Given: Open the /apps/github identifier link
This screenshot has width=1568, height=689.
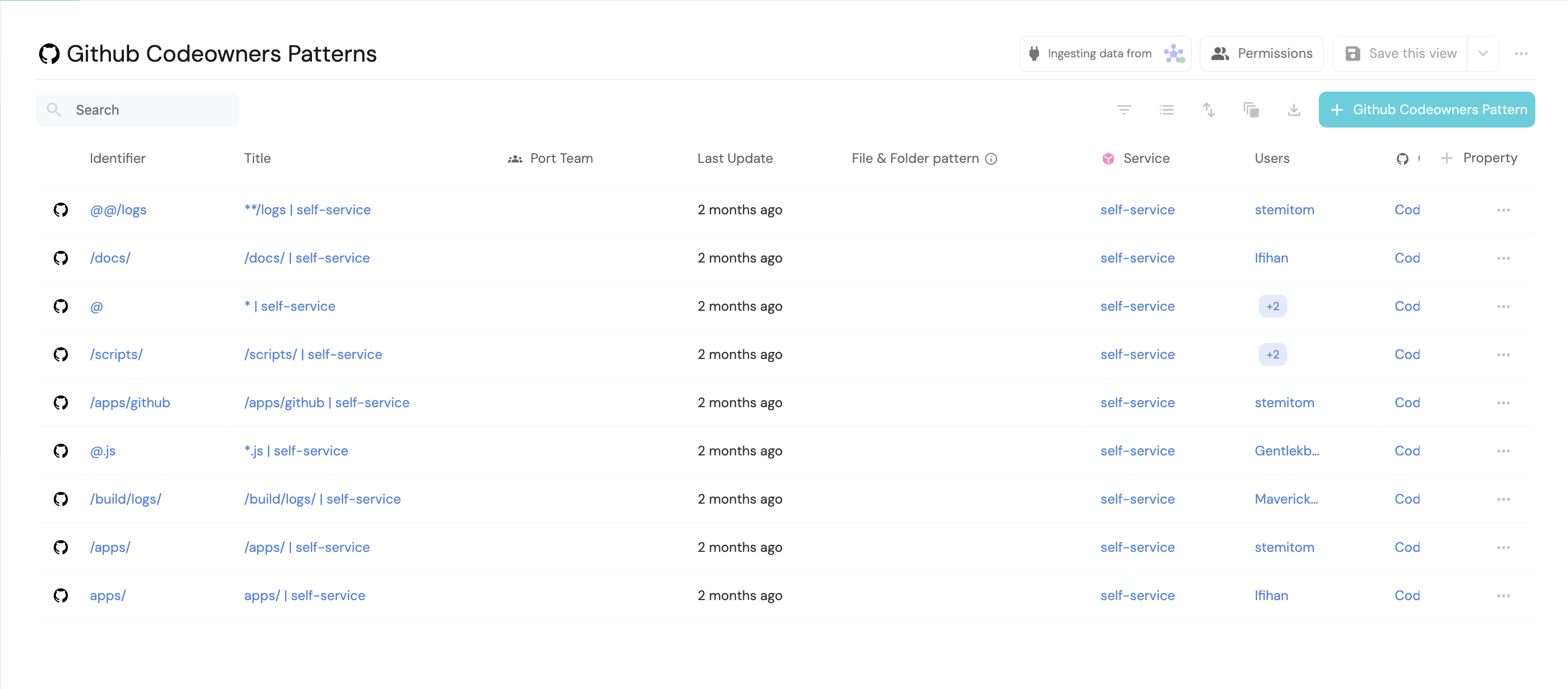Looking at the screenshot, I should [130, 402].
